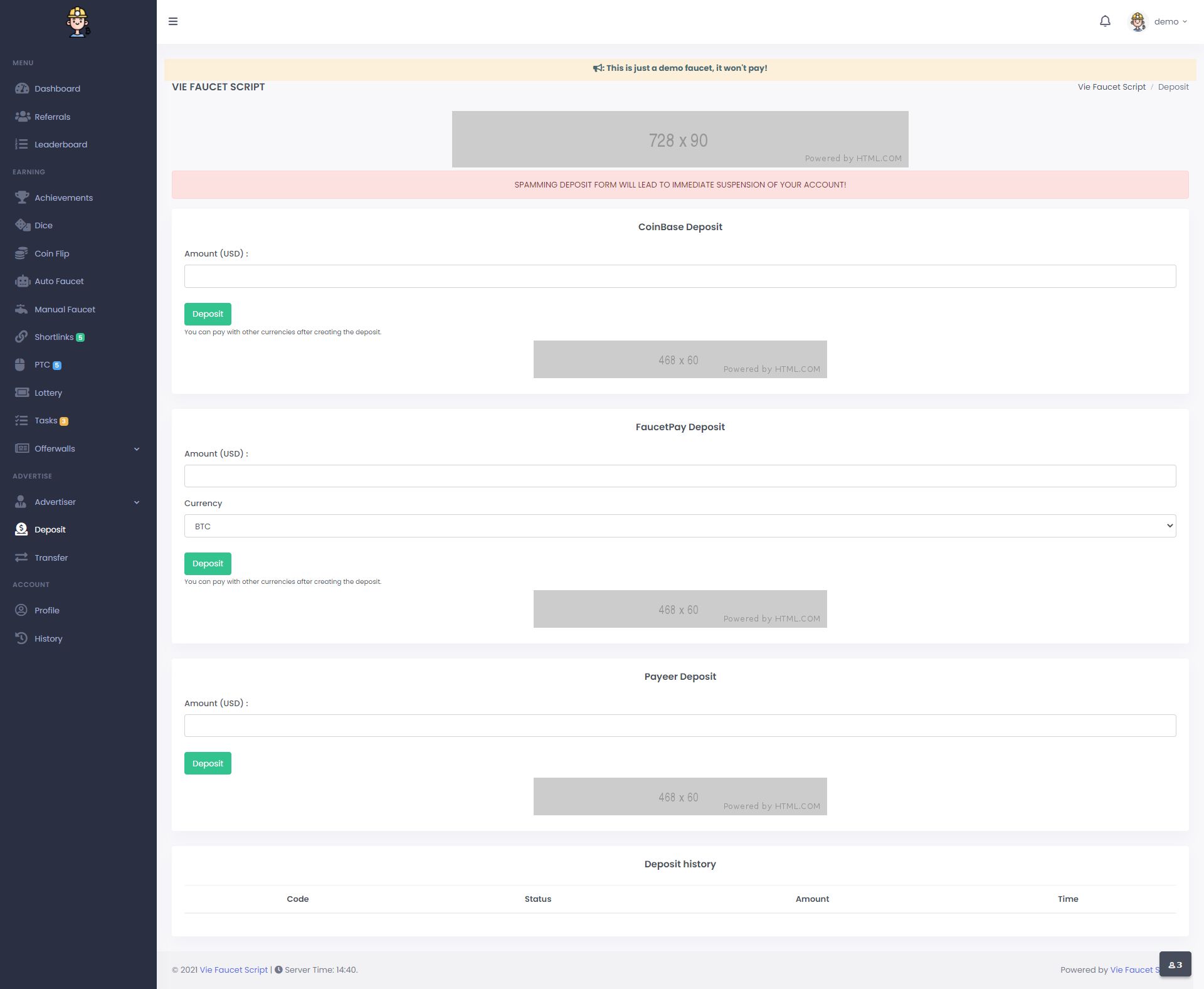Click the Shortlinks chain icon
This screenshot has width=1204, height=989.
point(22,337)
